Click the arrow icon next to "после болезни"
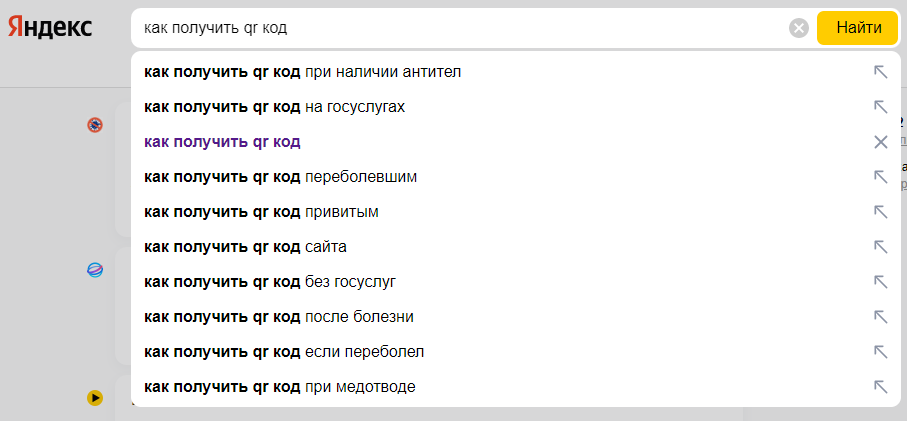 coord(880,317)
